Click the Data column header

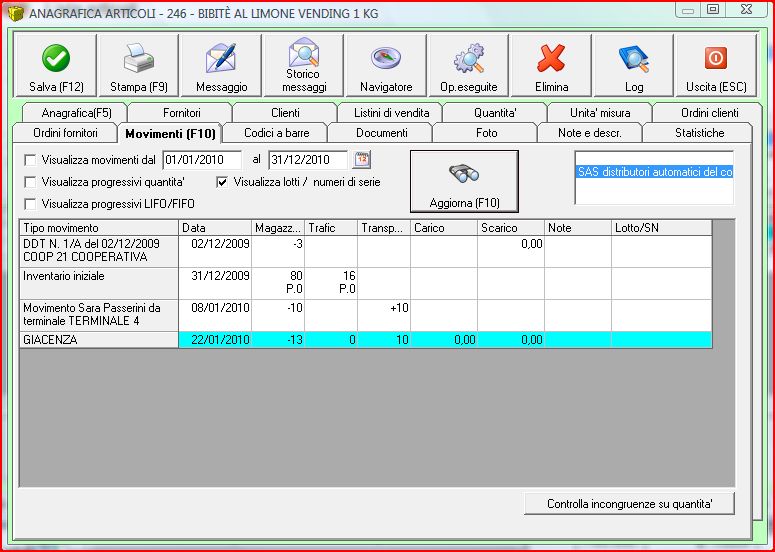point(215,228)
